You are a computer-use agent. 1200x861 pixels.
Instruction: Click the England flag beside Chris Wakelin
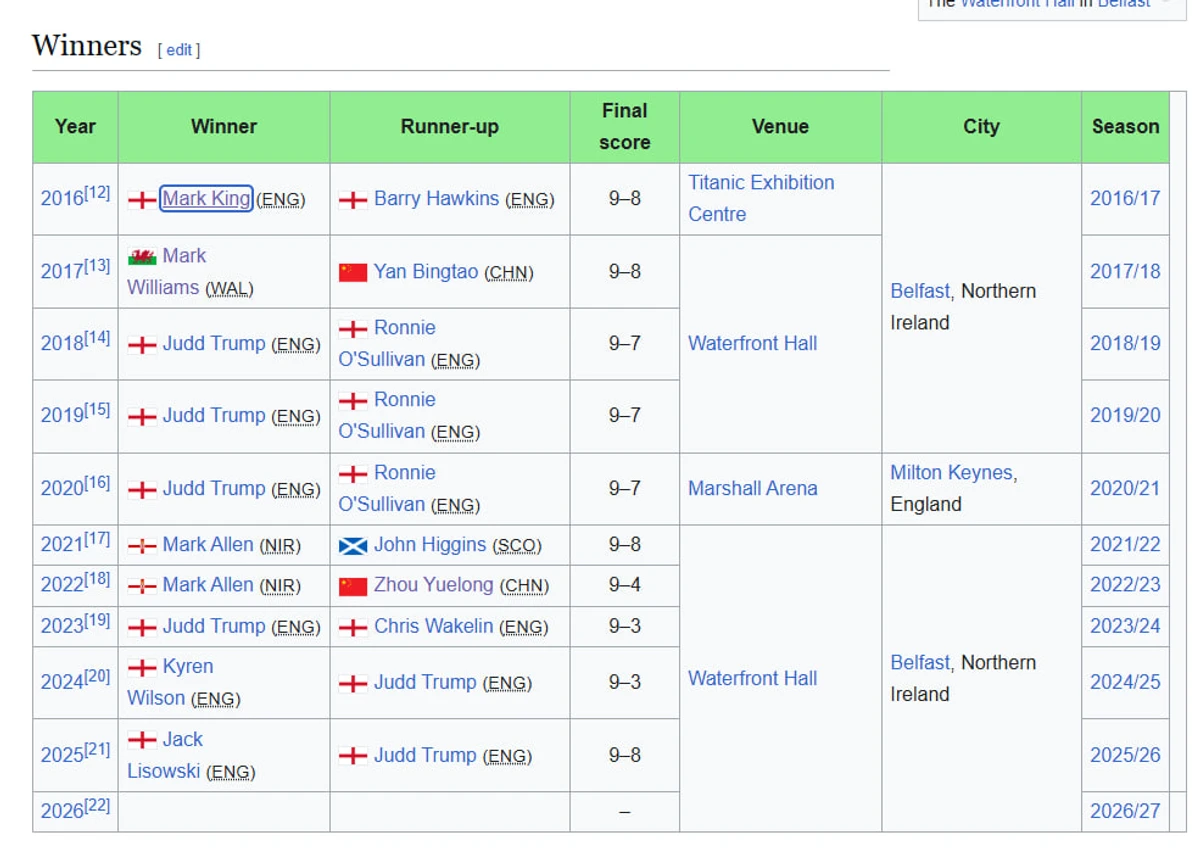click(353, 628)
